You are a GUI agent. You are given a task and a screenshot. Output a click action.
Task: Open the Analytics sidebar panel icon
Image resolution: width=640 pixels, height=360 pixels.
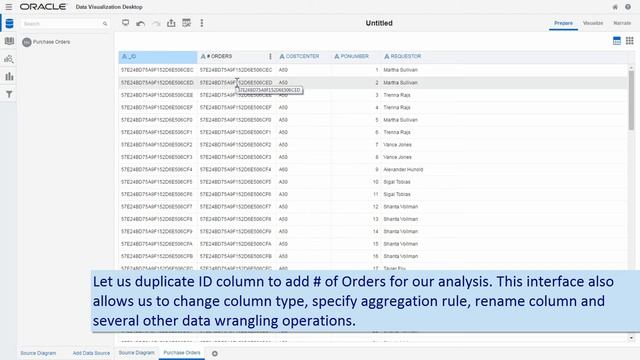(x=9, y=59)
